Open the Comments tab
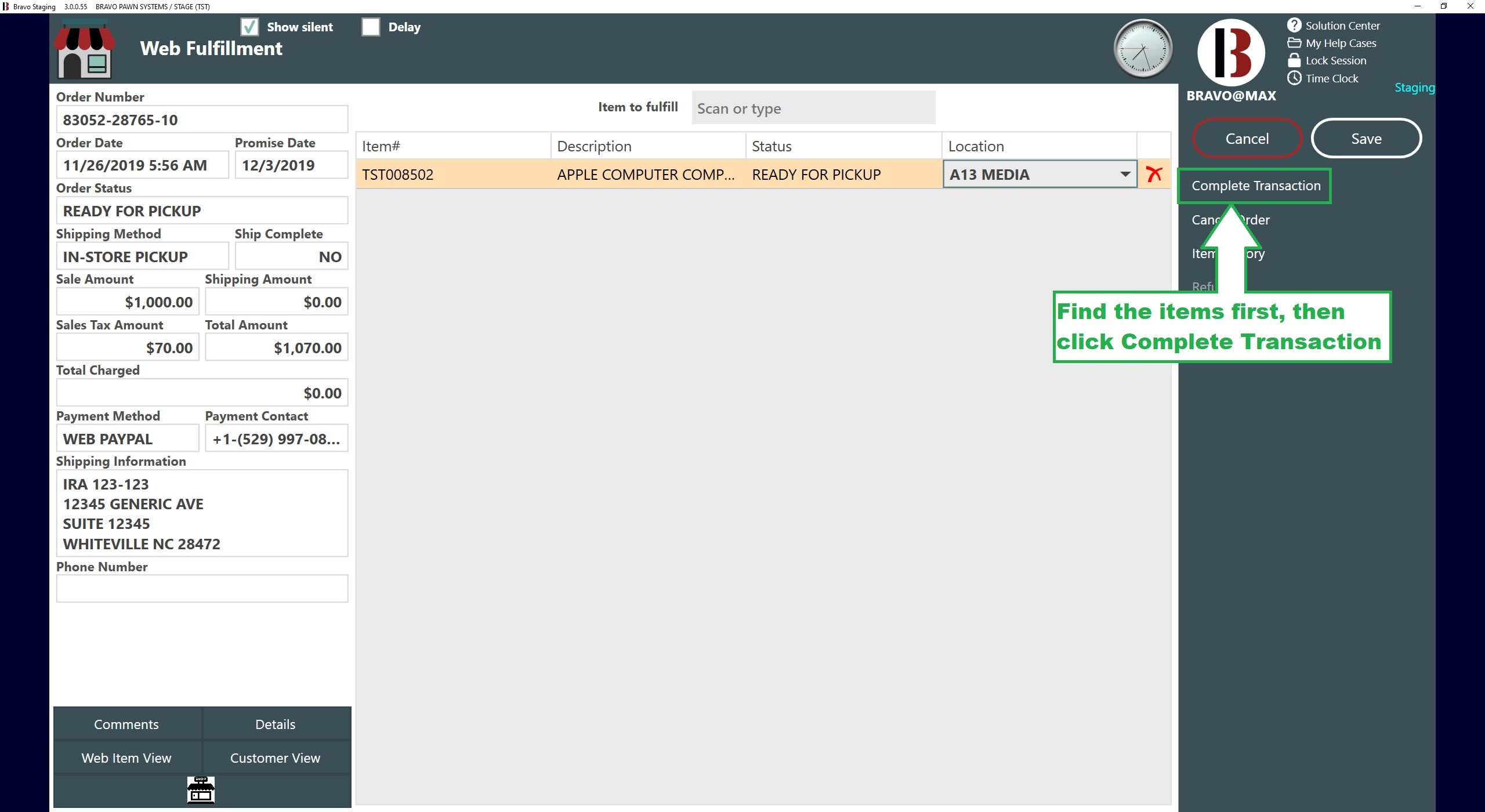This screenshot has width=1485, height=812. pyautogui.click(x=126, y=724)
